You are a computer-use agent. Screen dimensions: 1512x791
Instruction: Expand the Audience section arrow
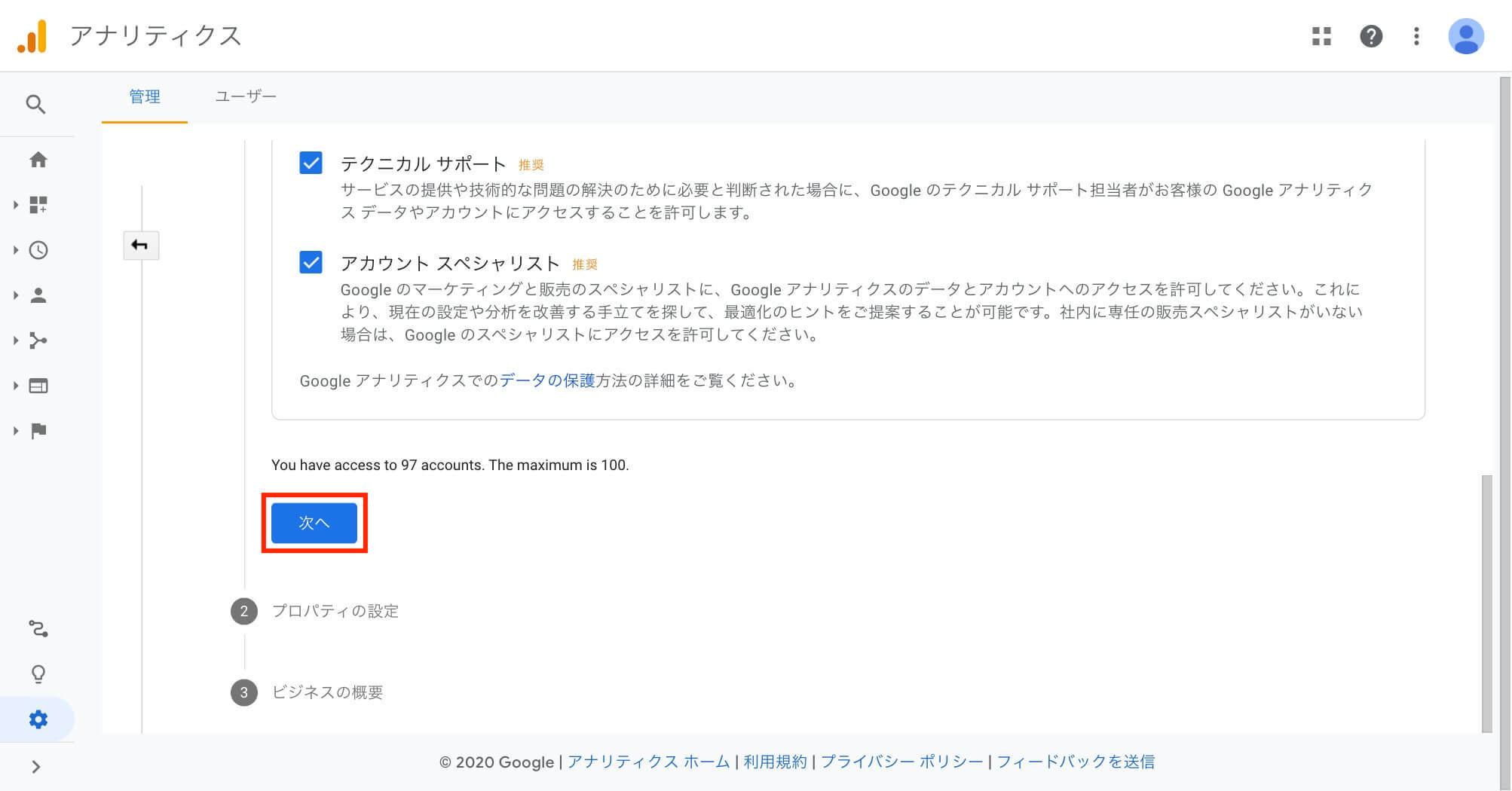click(16, 295)
